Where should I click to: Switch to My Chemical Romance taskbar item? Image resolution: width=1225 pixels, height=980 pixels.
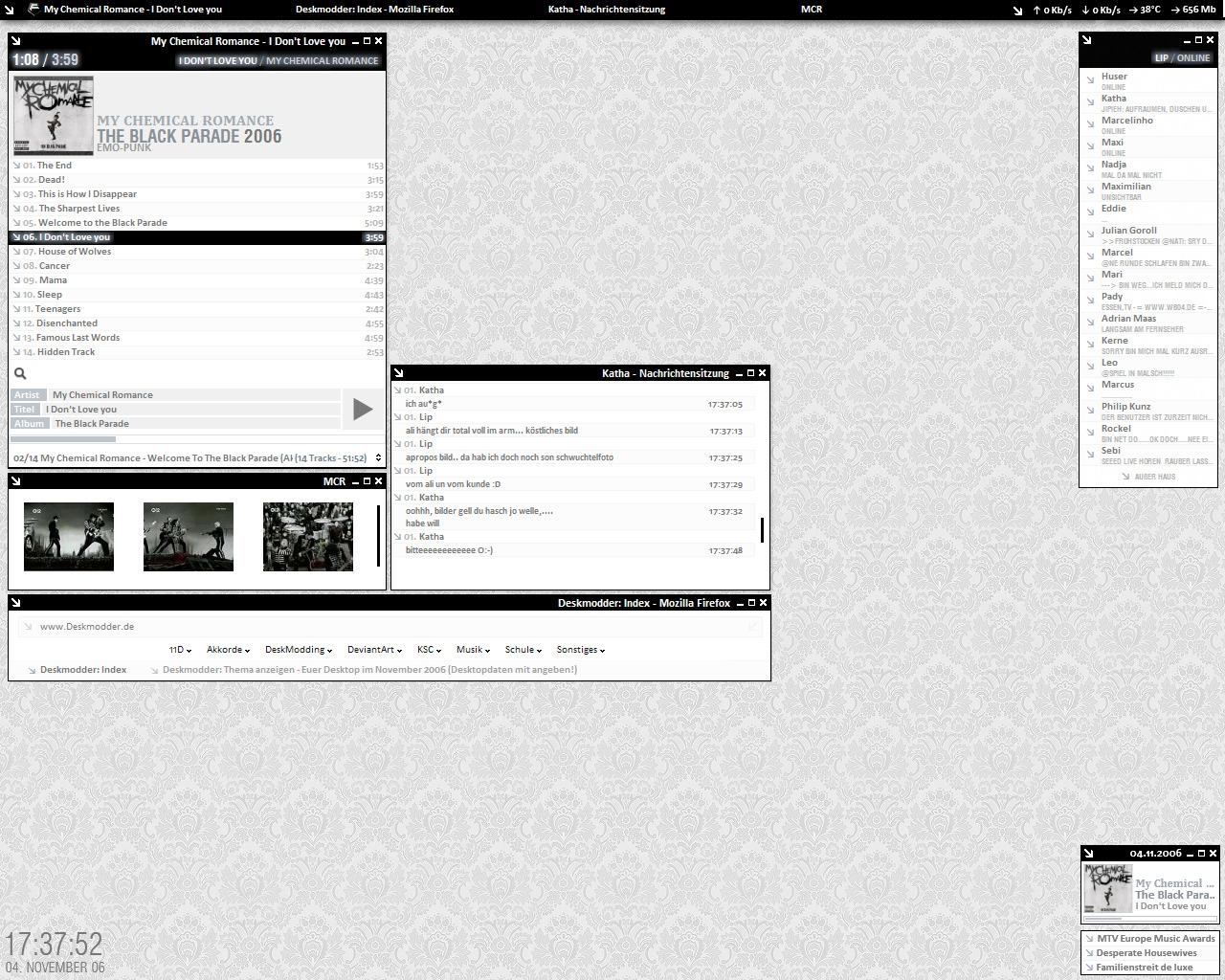(133, 10)
